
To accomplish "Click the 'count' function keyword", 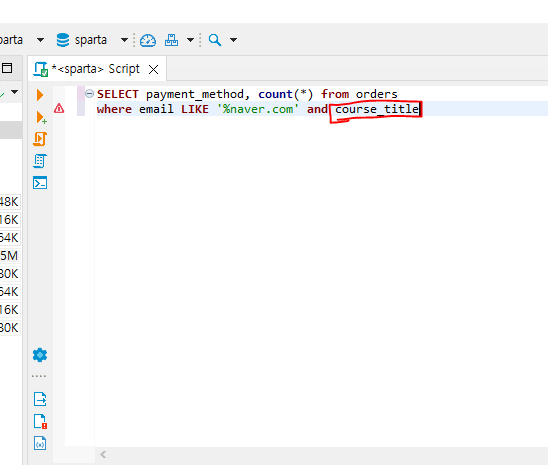I will [275, 94].
